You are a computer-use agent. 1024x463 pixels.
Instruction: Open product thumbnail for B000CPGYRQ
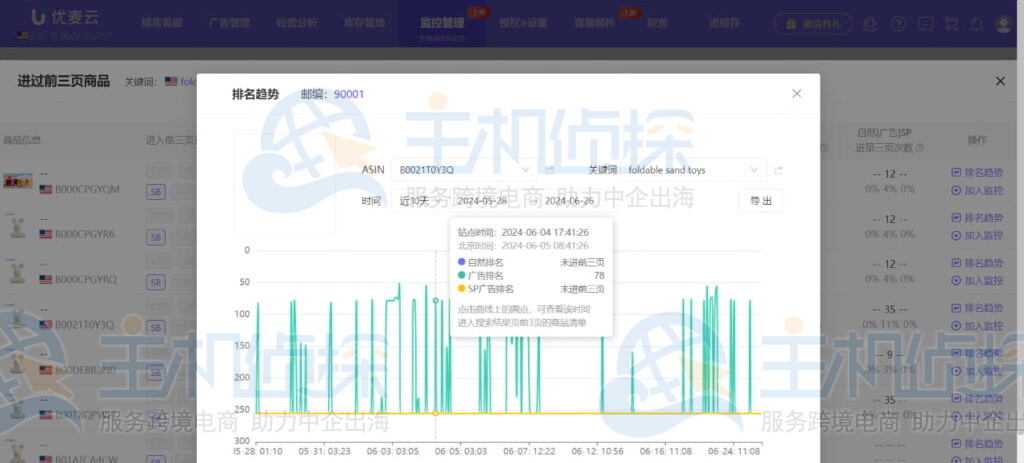(18, 272)
